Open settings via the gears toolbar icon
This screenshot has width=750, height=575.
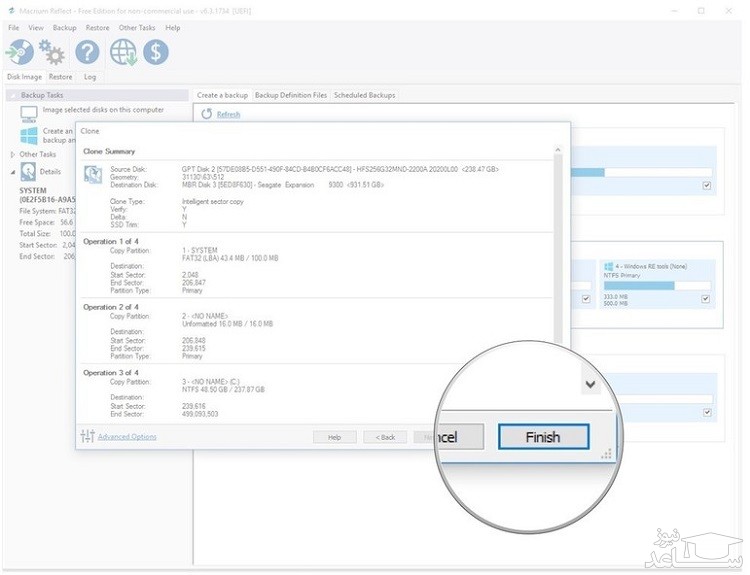[52, 52]
